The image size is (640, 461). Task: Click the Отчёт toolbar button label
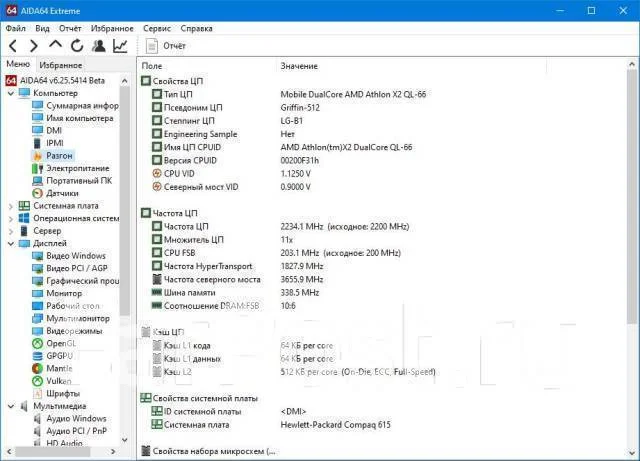click(x=174, y=46)
